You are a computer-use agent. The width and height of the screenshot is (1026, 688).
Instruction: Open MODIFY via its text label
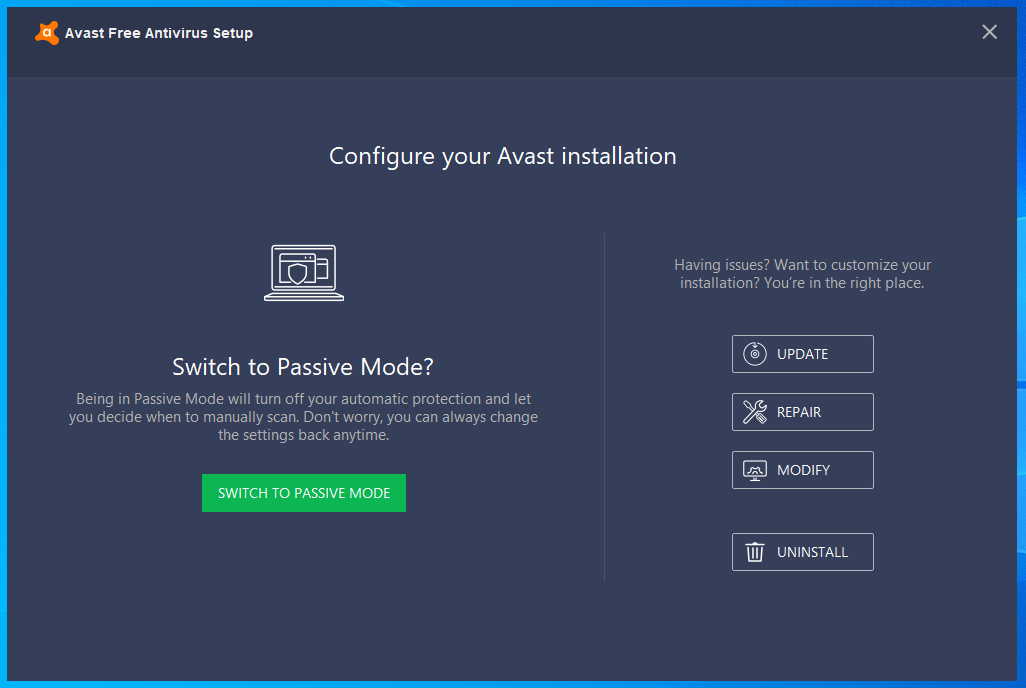point(803,470)
